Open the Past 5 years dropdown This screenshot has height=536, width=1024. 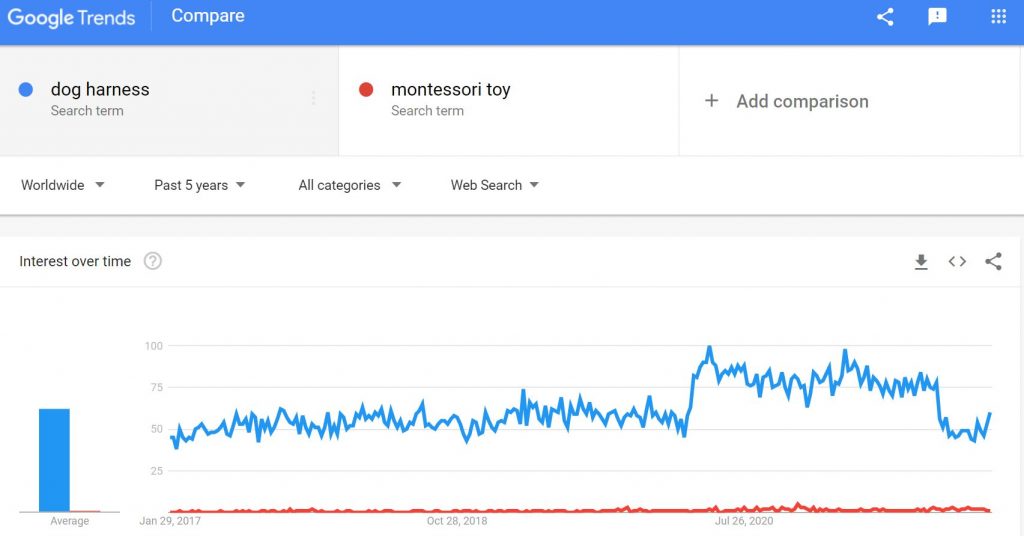[199, 185]
